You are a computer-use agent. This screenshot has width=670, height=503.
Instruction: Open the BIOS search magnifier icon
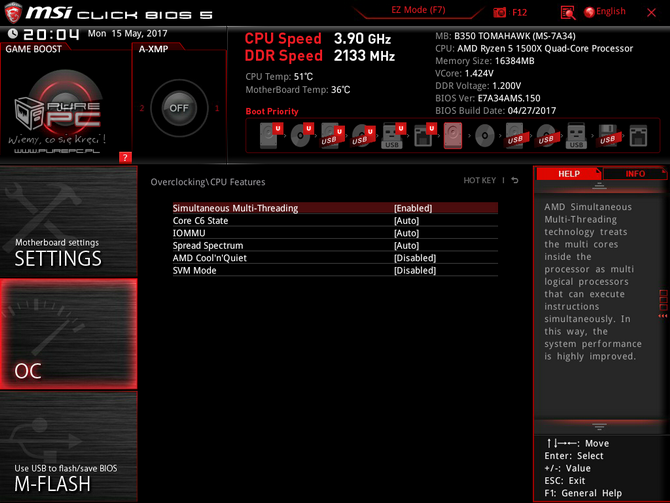567,13
